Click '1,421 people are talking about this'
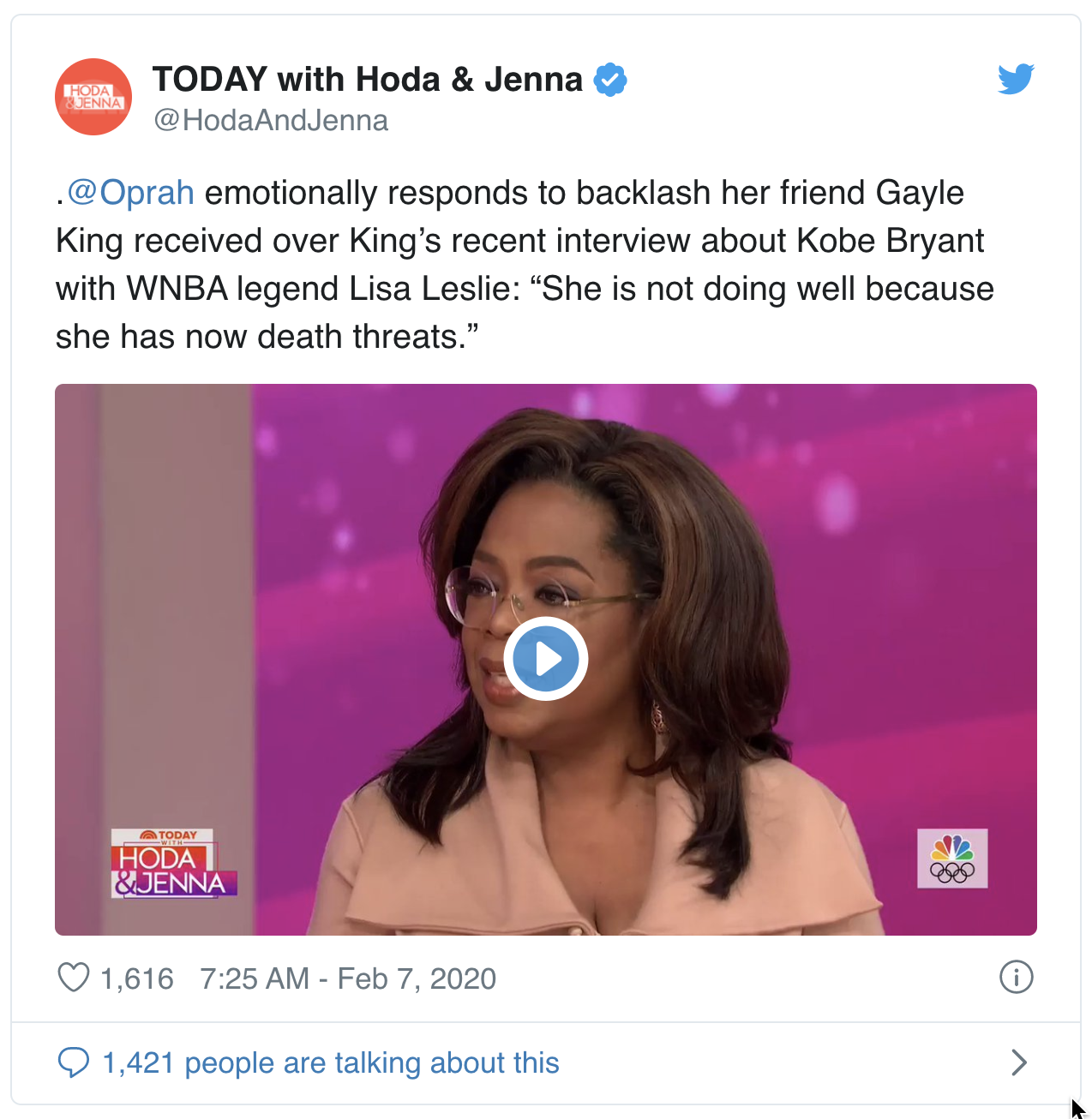The image size is (1092, 1119). 331,1063
